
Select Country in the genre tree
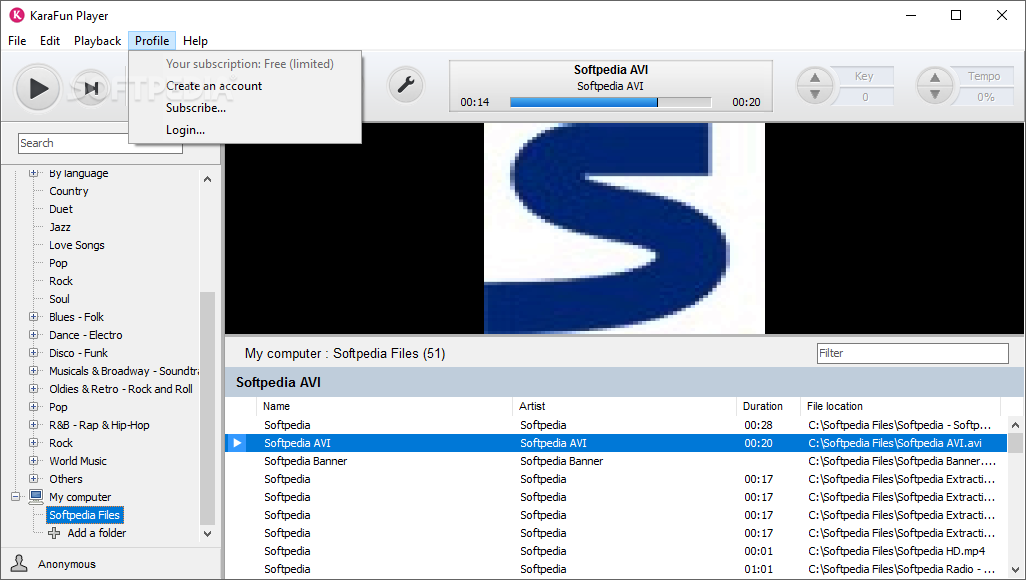(x=69, y=191)
